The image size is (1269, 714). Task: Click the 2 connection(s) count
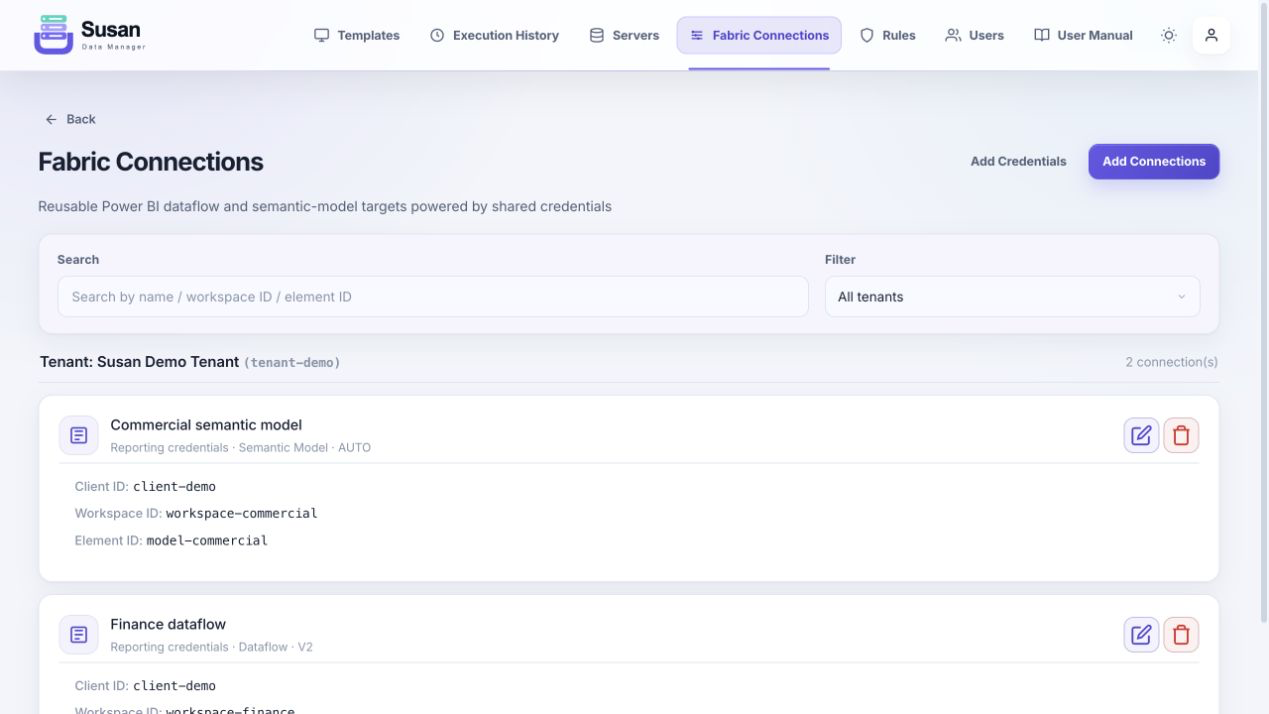click(x=1171, y=362)
